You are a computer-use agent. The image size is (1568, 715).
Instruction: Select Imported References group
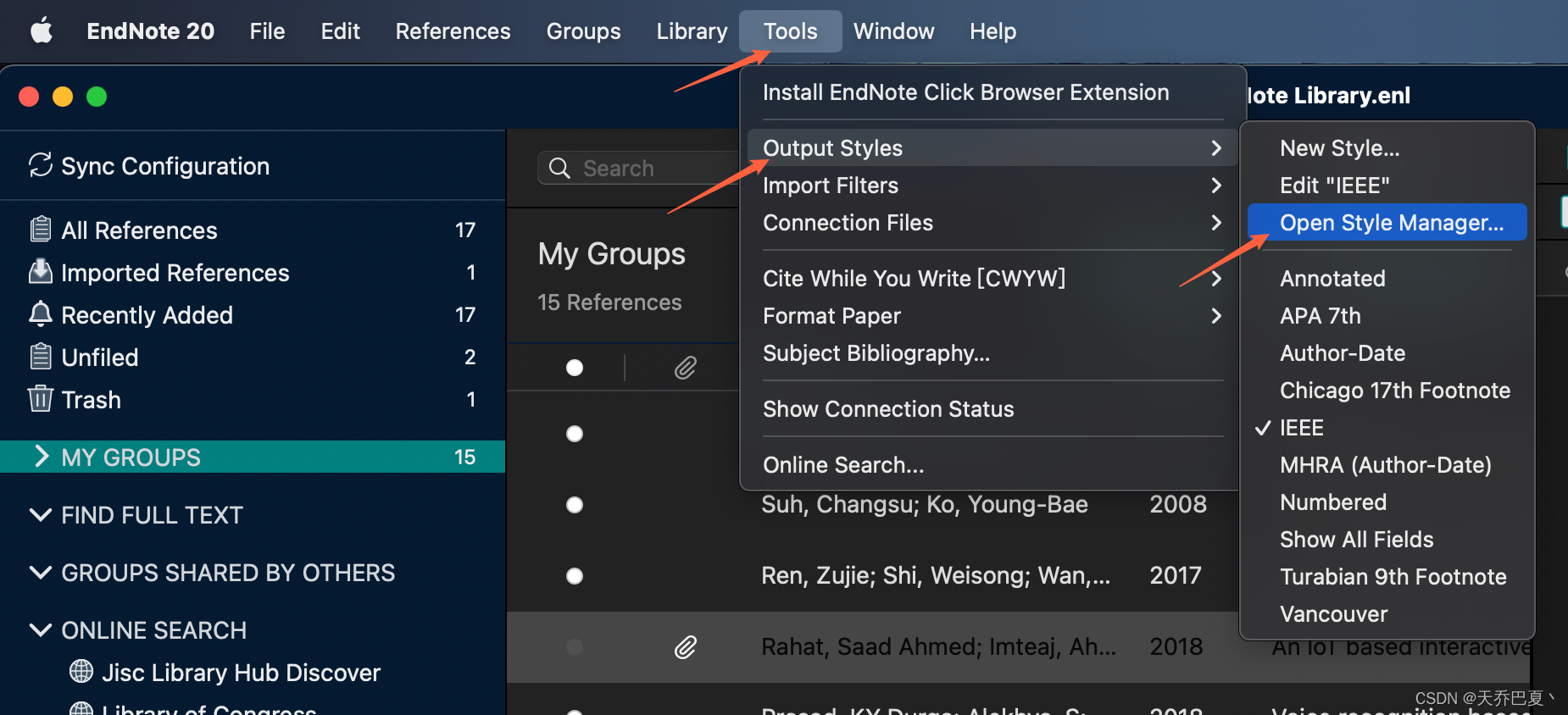click(x=253, y=272)
